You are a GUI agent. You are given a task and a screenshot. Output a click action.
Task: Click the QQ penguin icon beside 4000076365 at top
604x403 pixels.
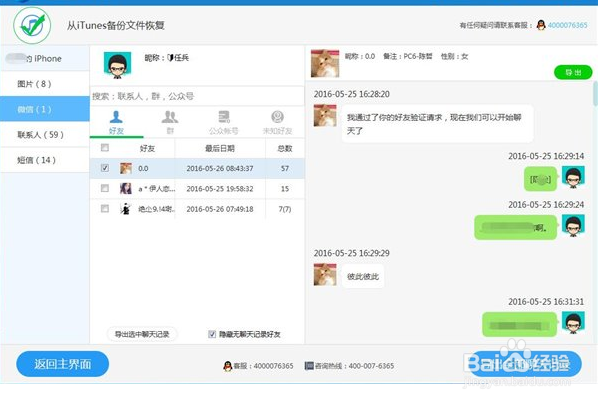(x=541, y=25)
